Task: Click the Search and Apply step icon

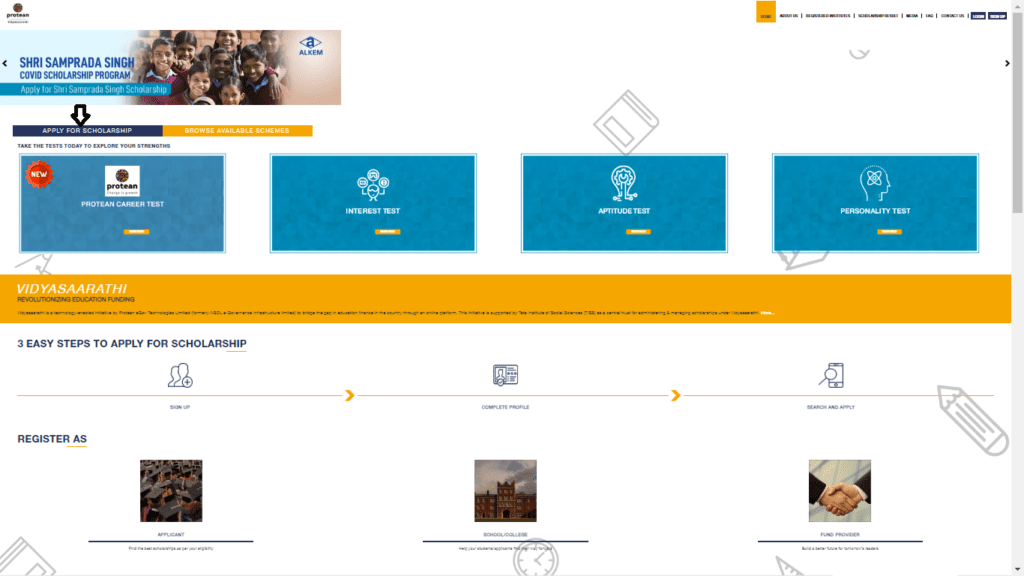Action: [831, 376]
